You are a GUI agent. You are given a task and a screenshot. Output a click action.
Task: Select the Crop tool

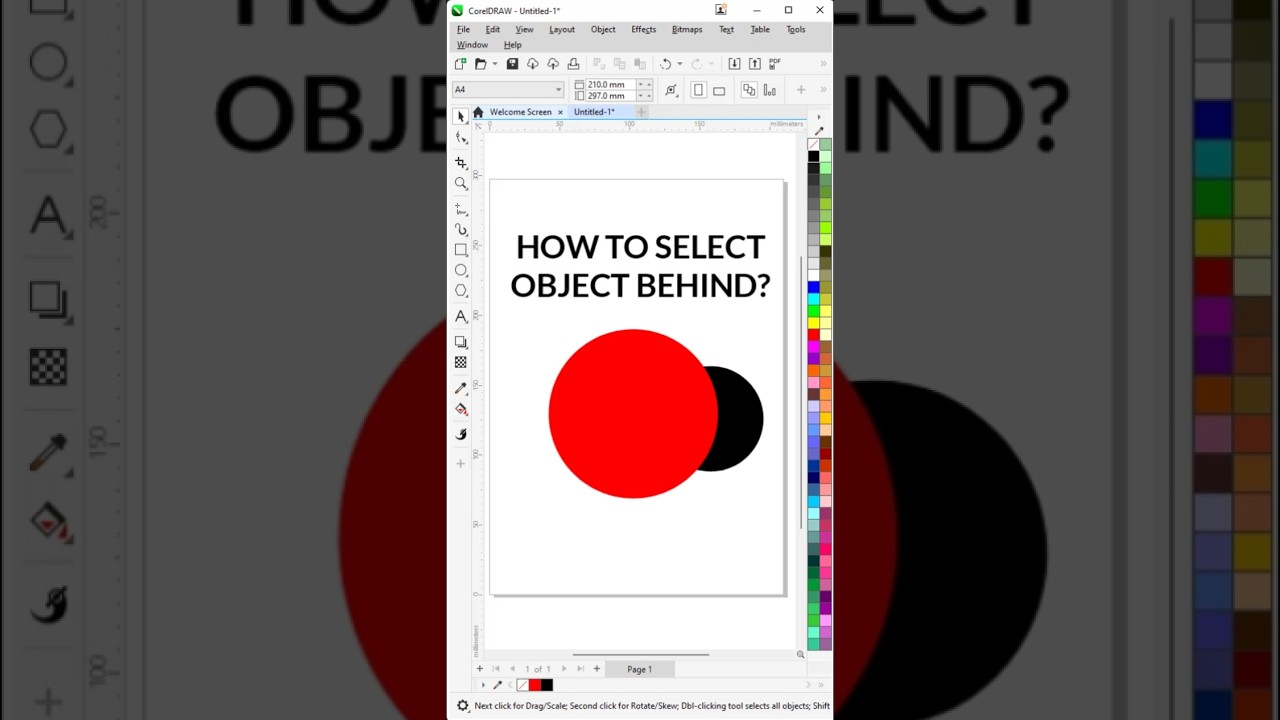(461, 162)
